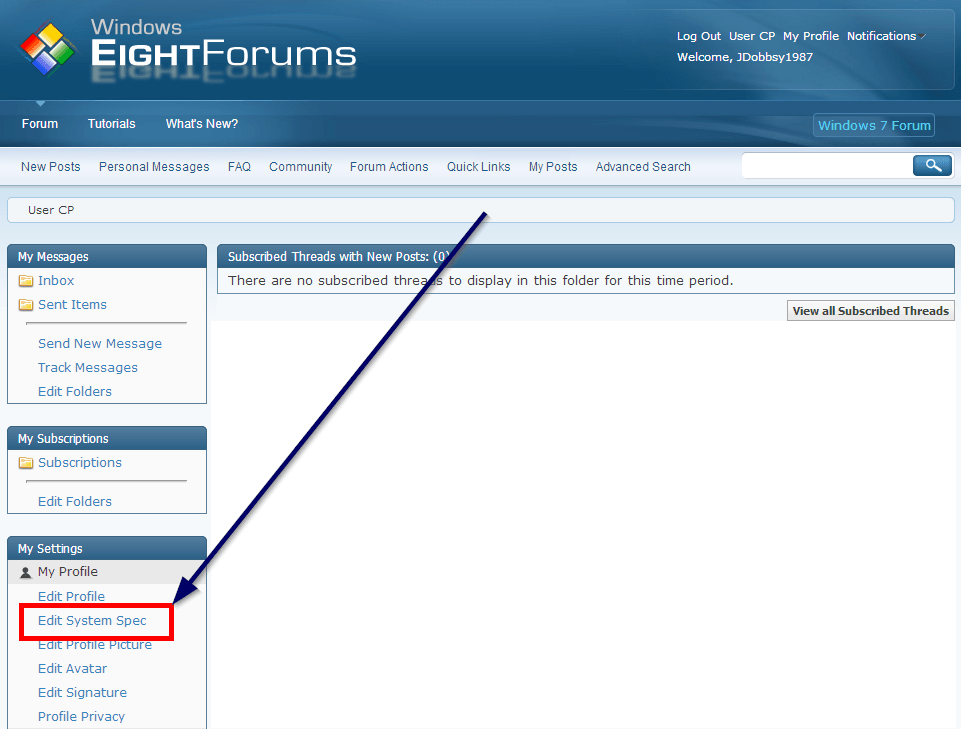Click the search magnifier button

click(932, 166)
